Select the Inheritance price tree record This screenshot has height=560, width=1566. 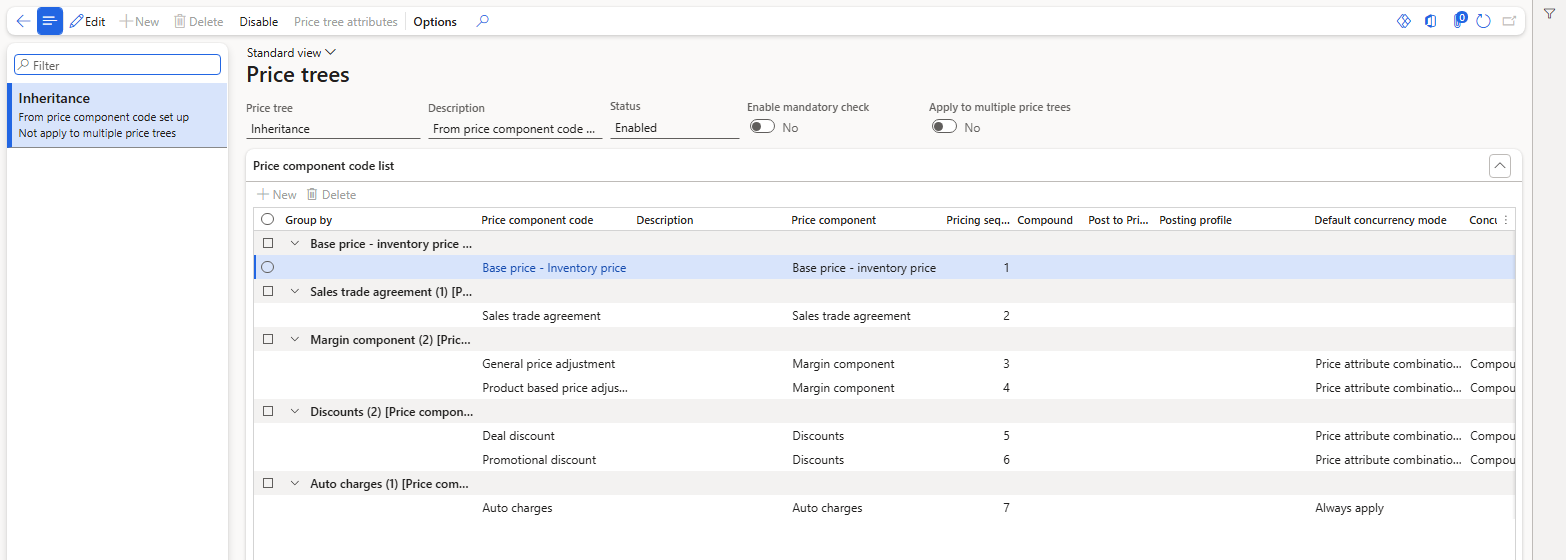point(117,115)
